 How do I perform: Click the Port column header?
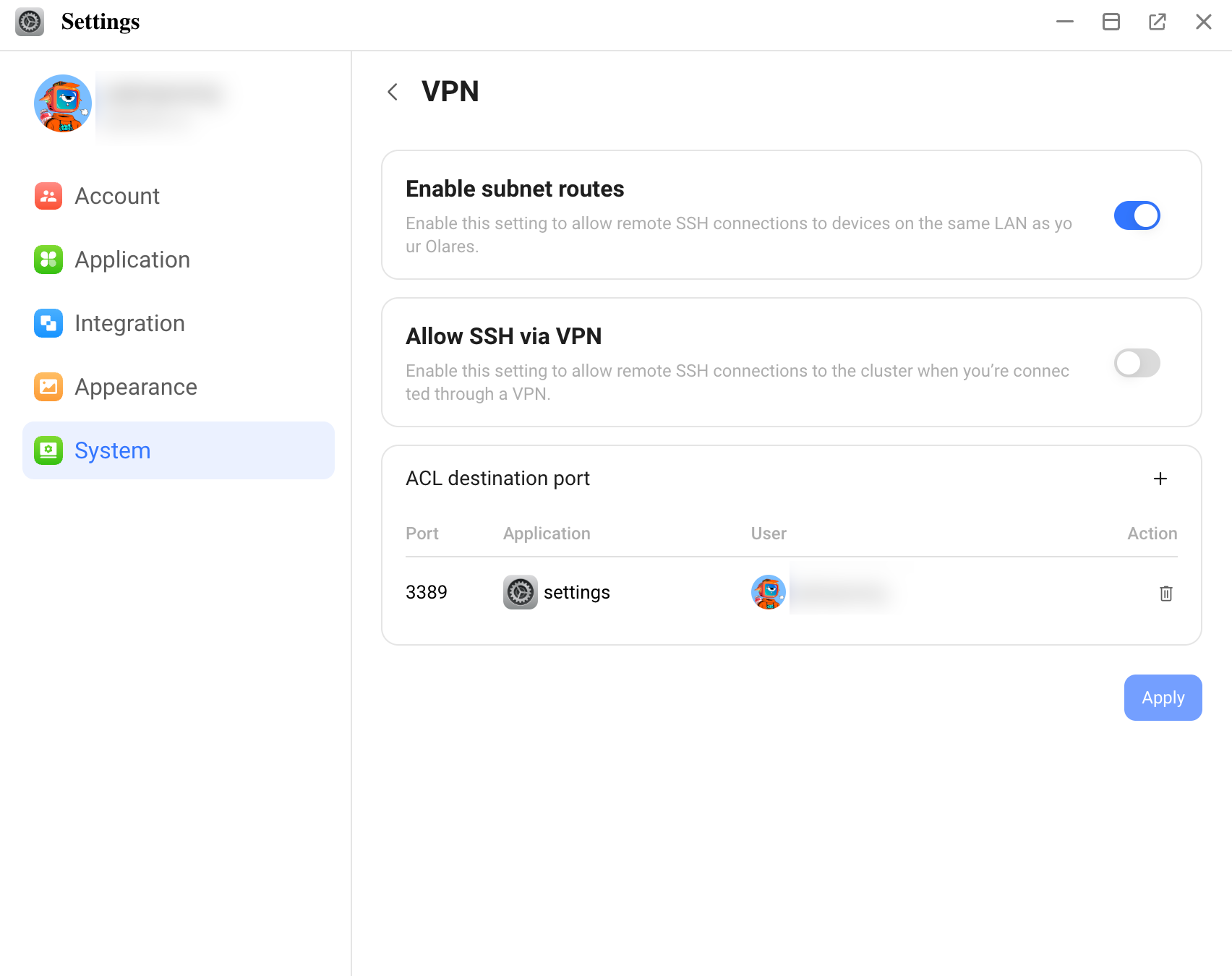(x=422, y=534)
